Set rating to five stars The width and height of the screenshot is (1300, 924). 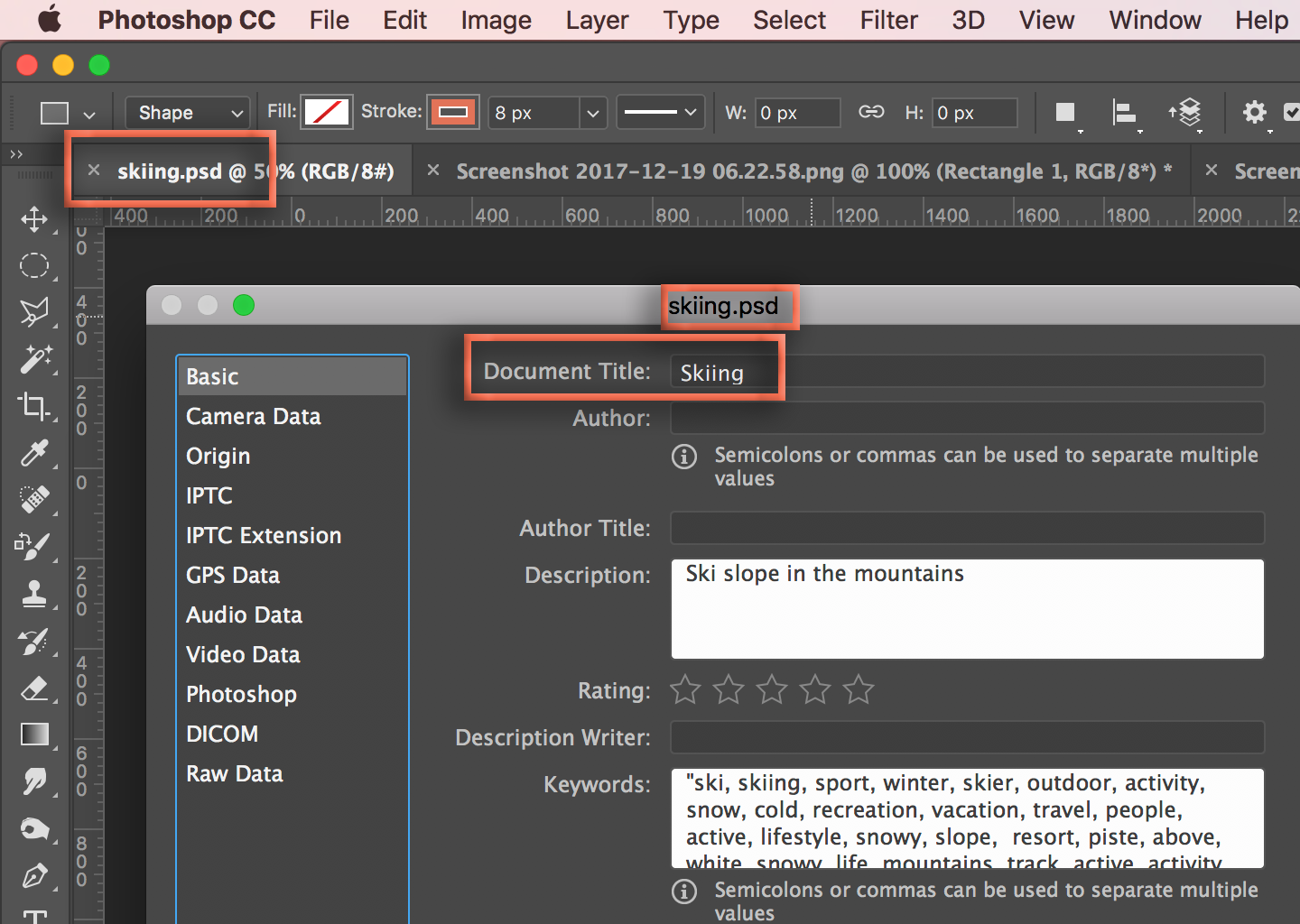point(859,690)
